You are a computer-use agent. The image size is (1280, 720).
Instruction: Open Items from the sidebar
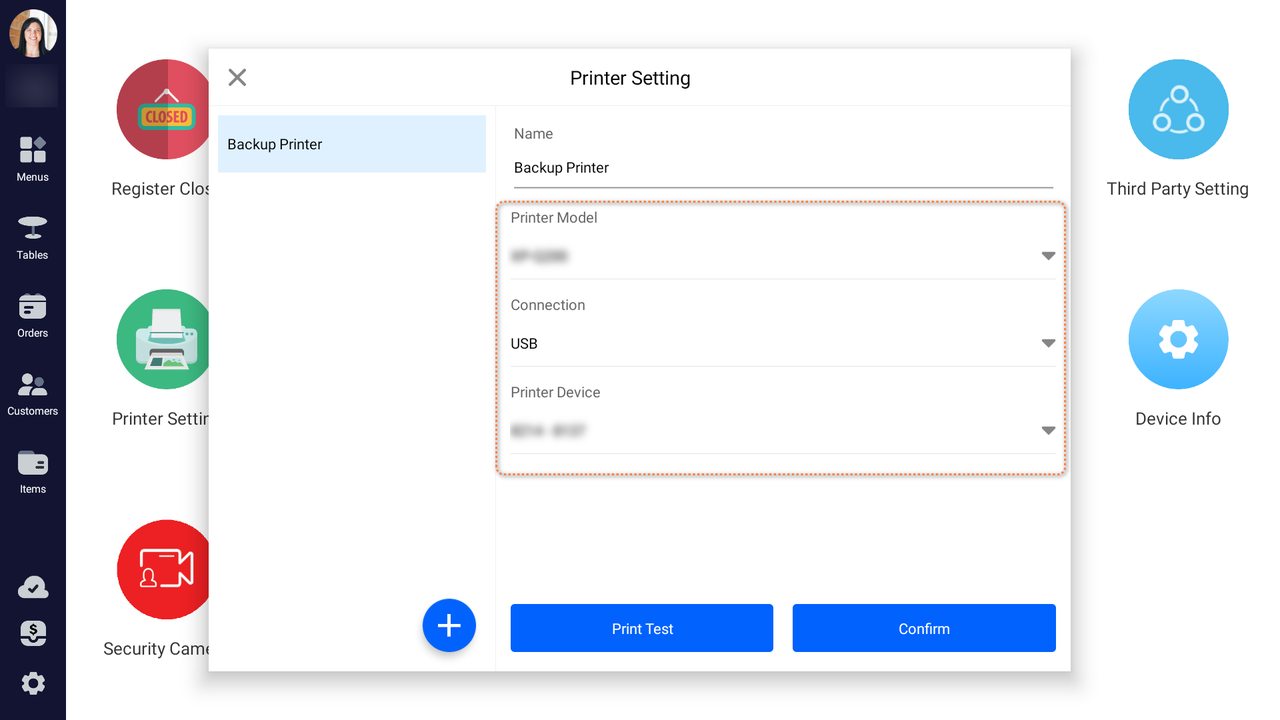click(33, 470)
